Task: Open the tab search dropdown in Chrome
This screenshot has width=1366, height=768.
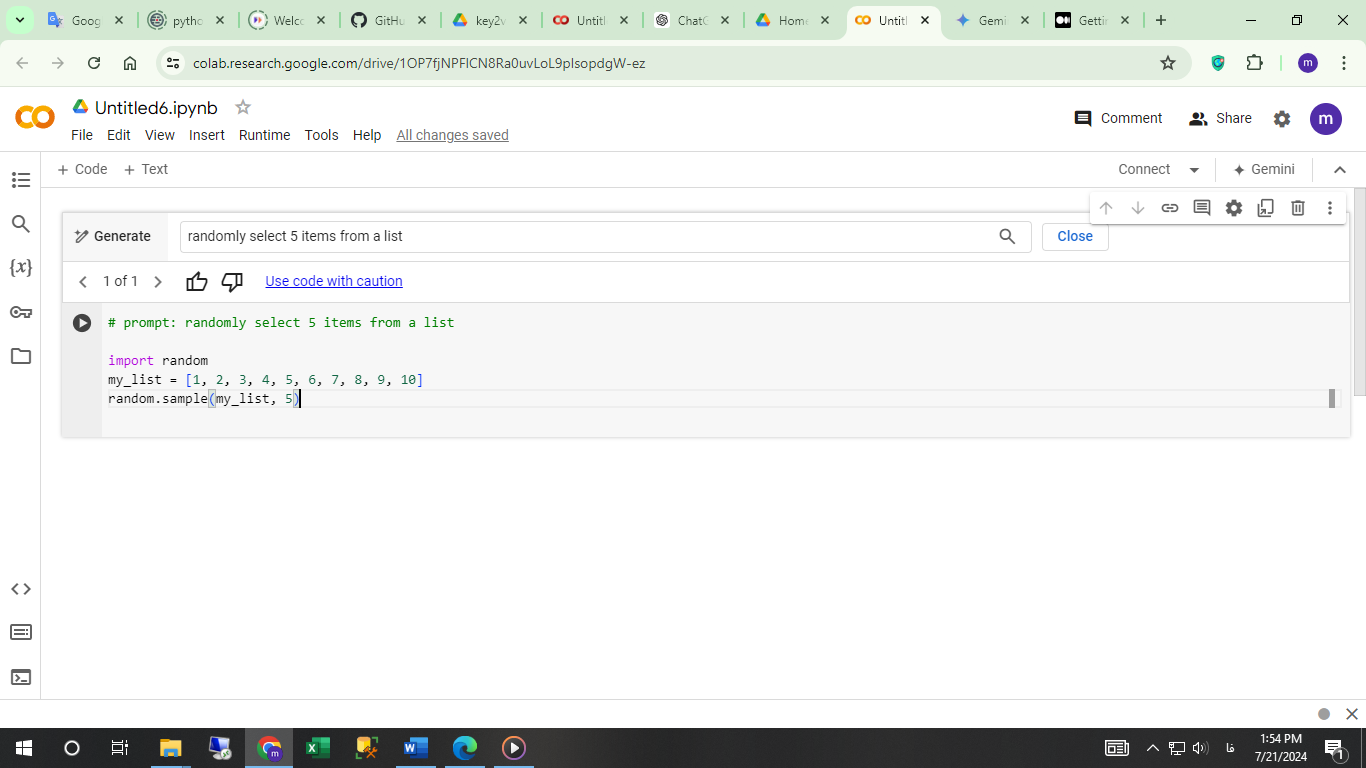Action: pyautogui.click(x=19, y=20)
